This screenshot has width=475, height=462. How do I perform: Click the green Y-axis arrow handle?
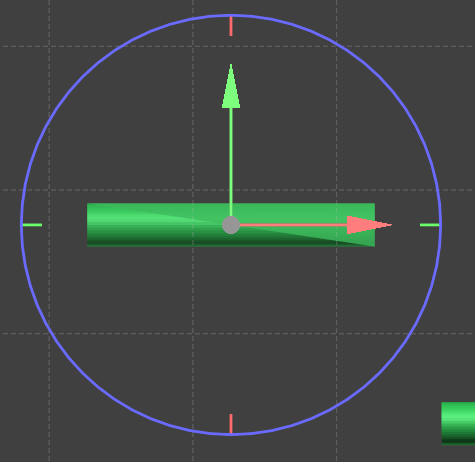231,86
